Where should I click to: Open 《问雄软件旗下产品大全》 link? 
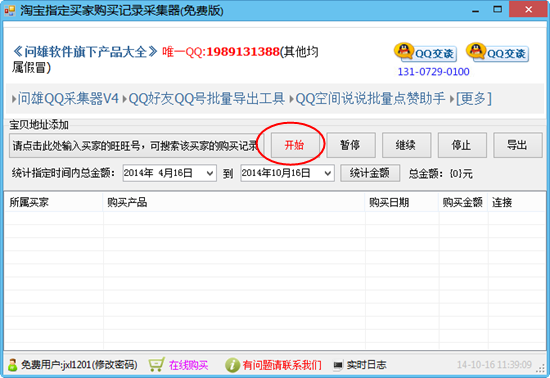tap(85, 52)
